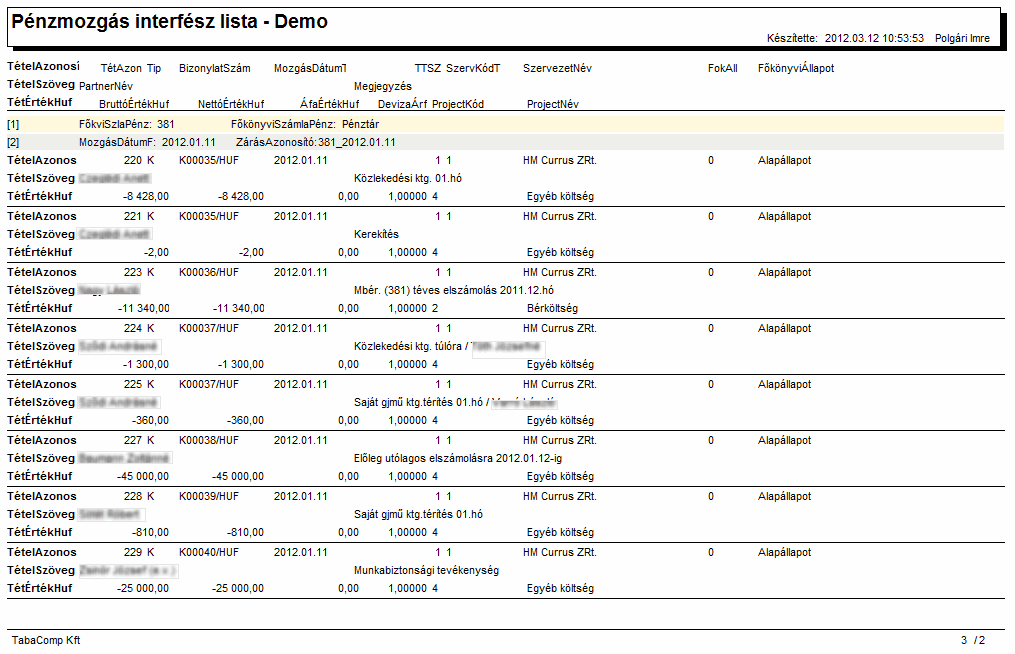This screenshot has height=654, width=1015.
Task: Select the creation timestamp 2012.03.12 10:53:53
Action: point(874,38)
